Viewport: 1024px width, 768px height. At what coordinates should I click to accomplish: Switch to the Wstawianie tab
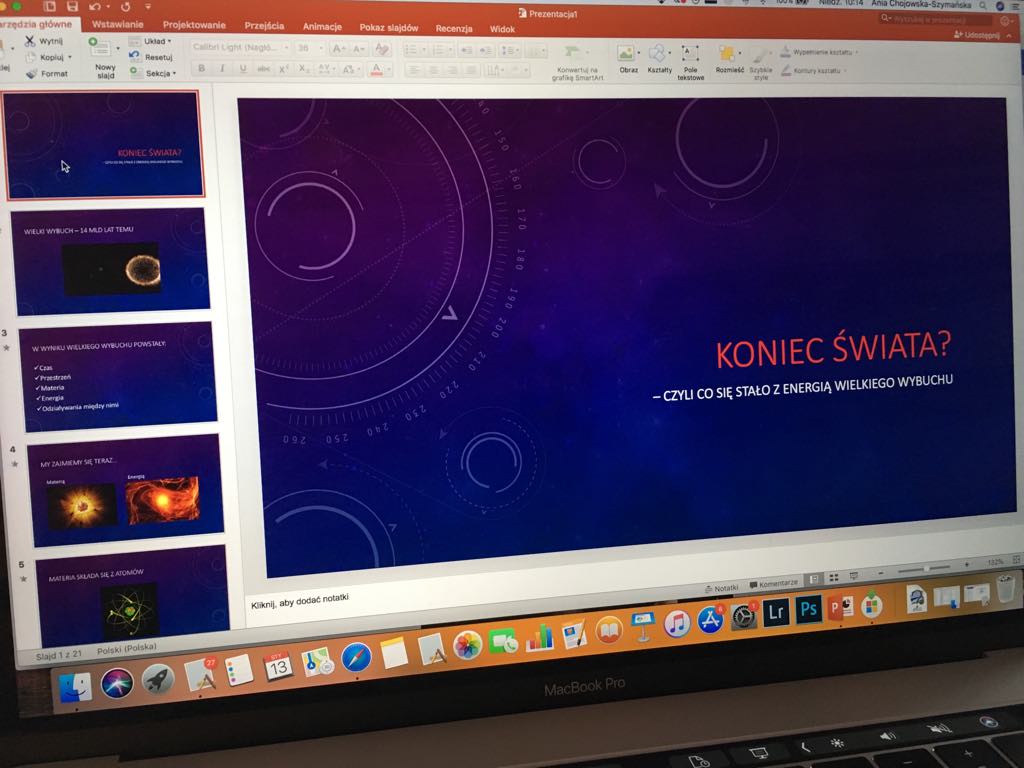pos(117,25)
